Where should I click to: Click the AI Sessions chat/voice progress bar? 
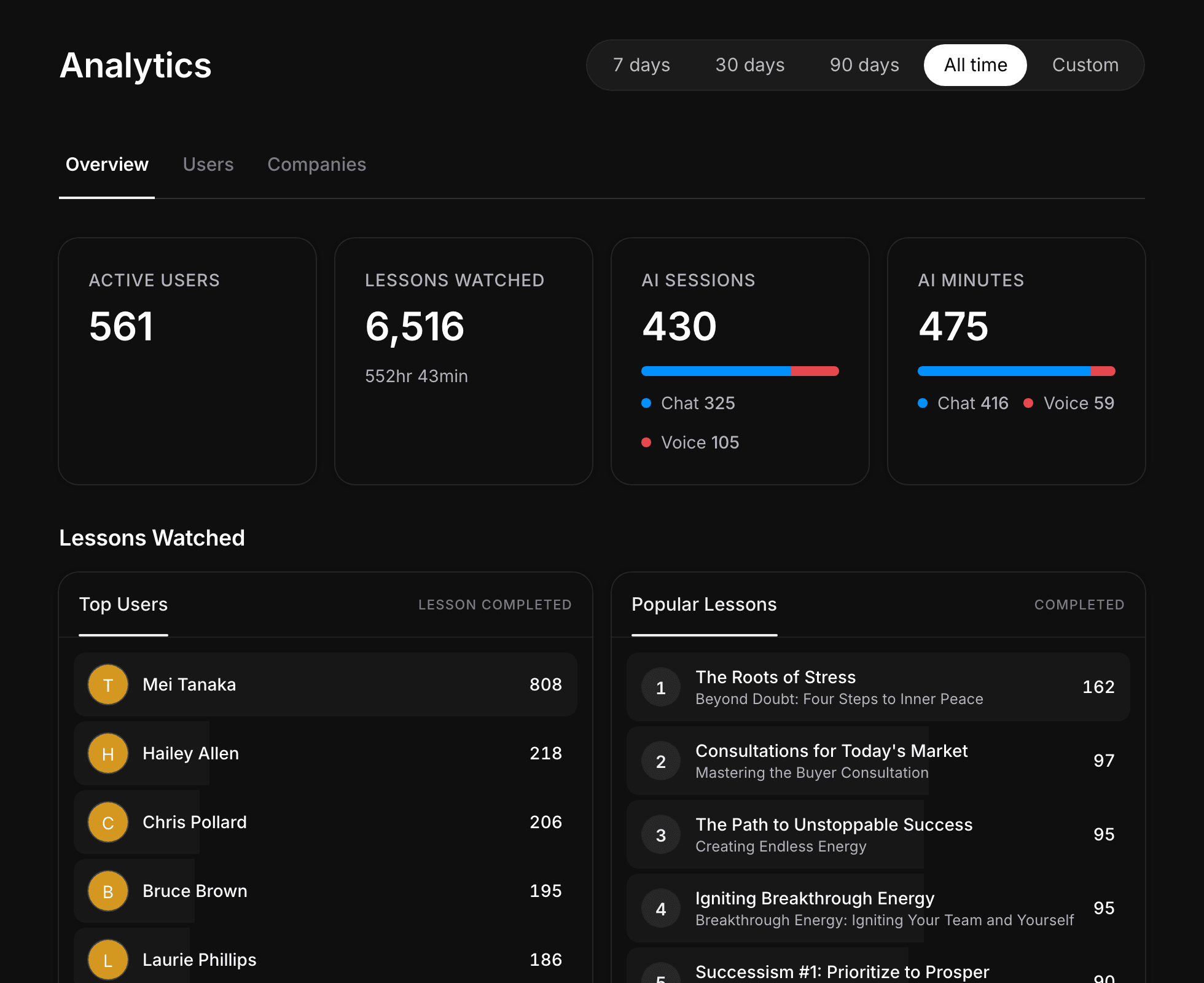(740, 371)
